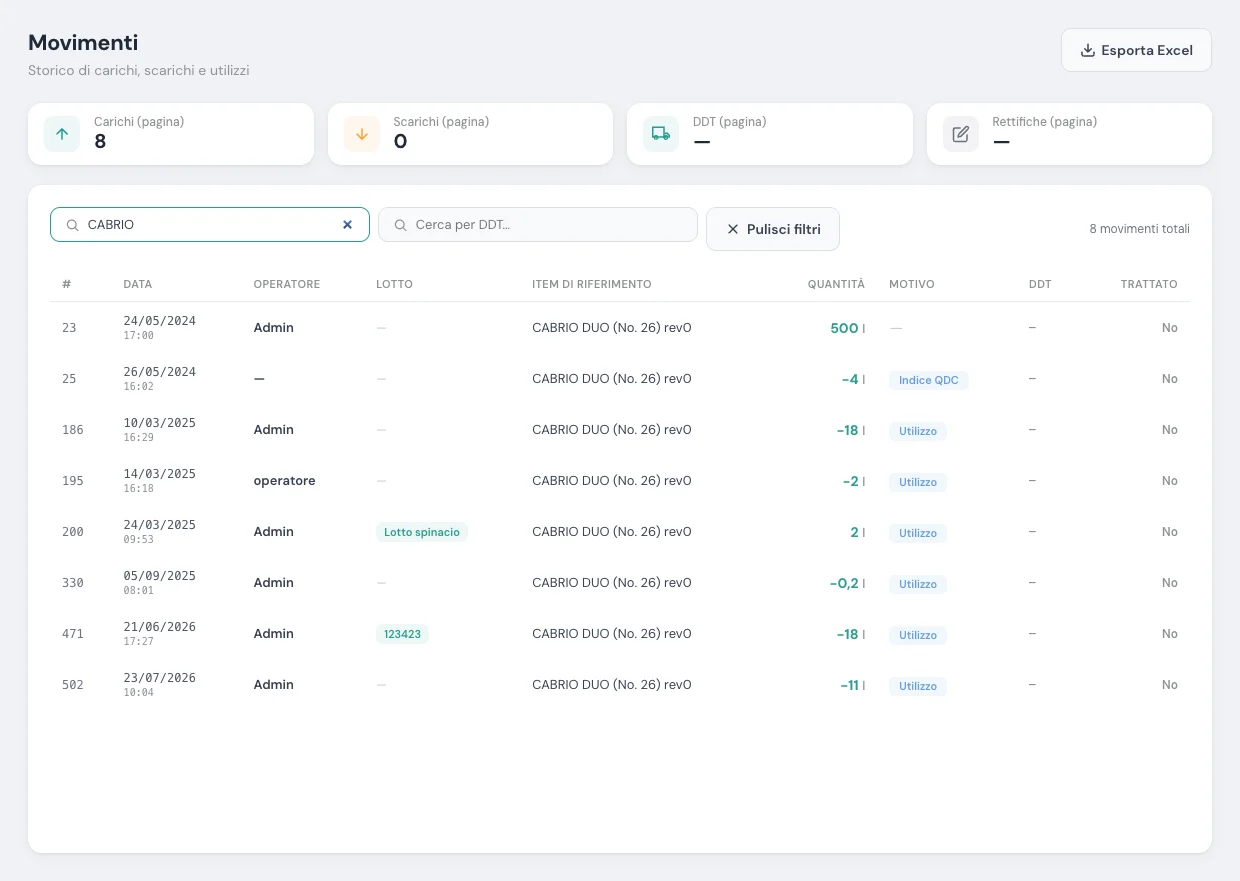Image resolution: width=1240 pixels, height=881 pixels.
Task: Click the DDT truck icon
Action: [661, 134]
